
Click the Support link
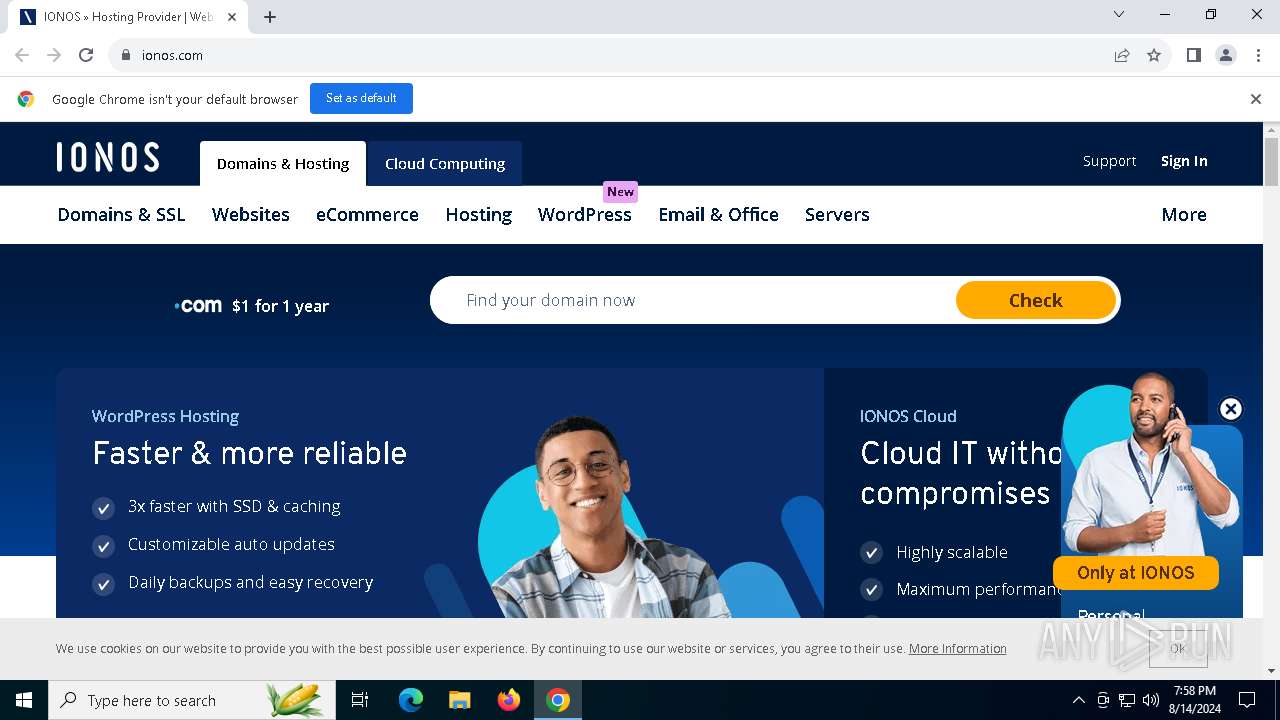1109,161
